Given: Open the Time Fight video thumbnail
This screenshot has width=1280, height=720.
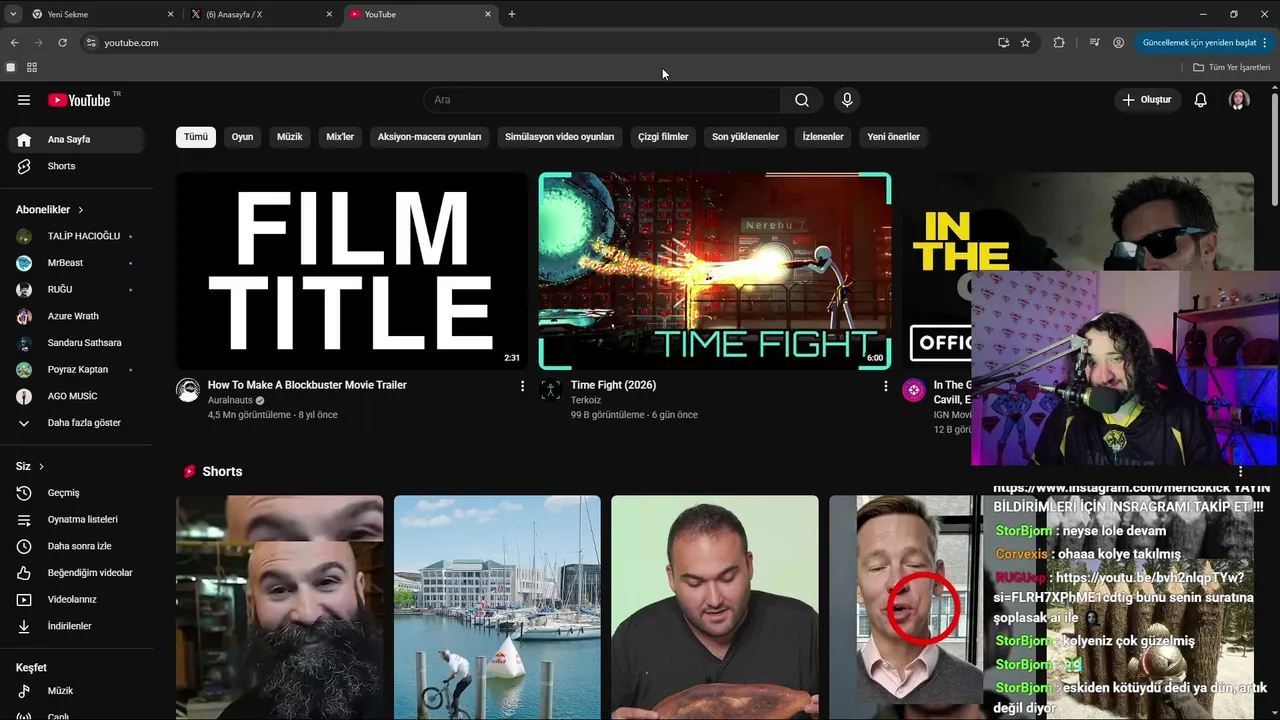Looking at the screenshot, I should pyautogui.click(x=714, y=271).
